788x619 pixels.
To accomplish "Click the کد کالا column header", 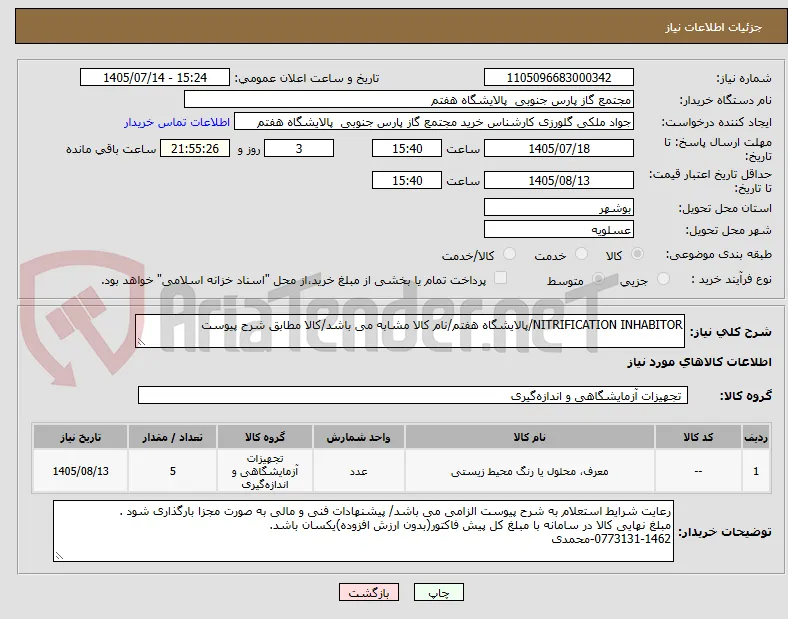I will (x=698, y=437).
